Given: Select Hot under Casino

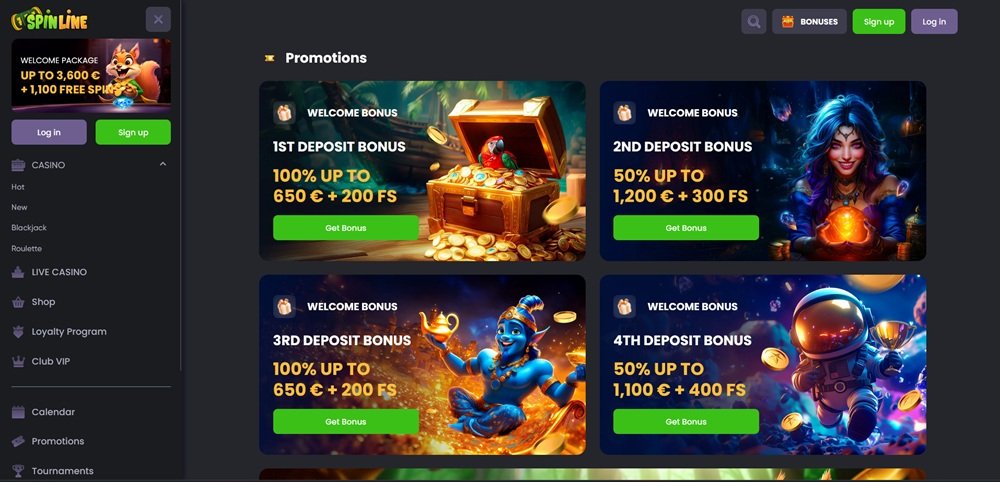Looking at the screenshot, I should (x=18, y=187).
